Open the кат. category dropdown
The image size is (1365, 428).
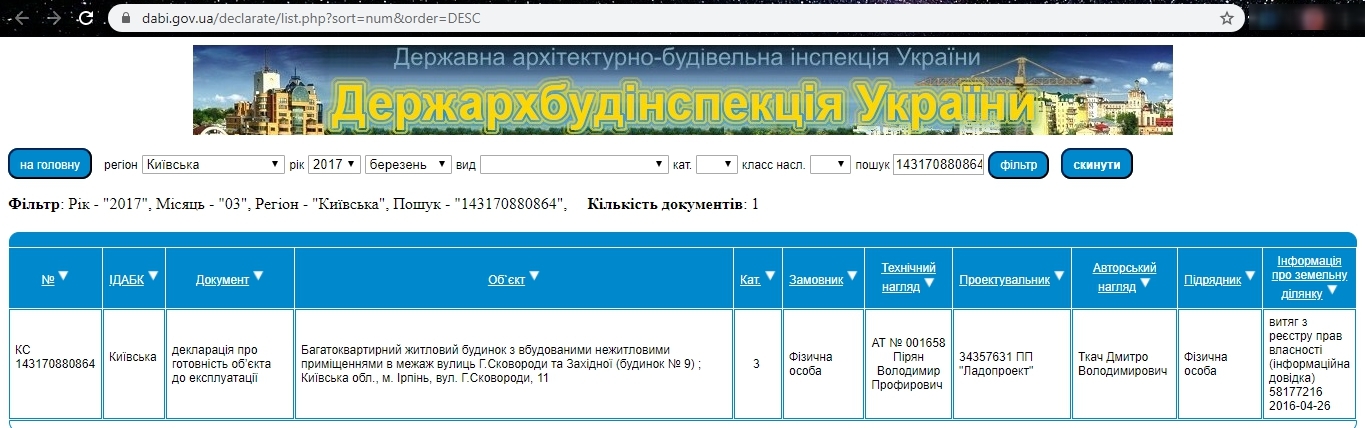coord(716,164)
